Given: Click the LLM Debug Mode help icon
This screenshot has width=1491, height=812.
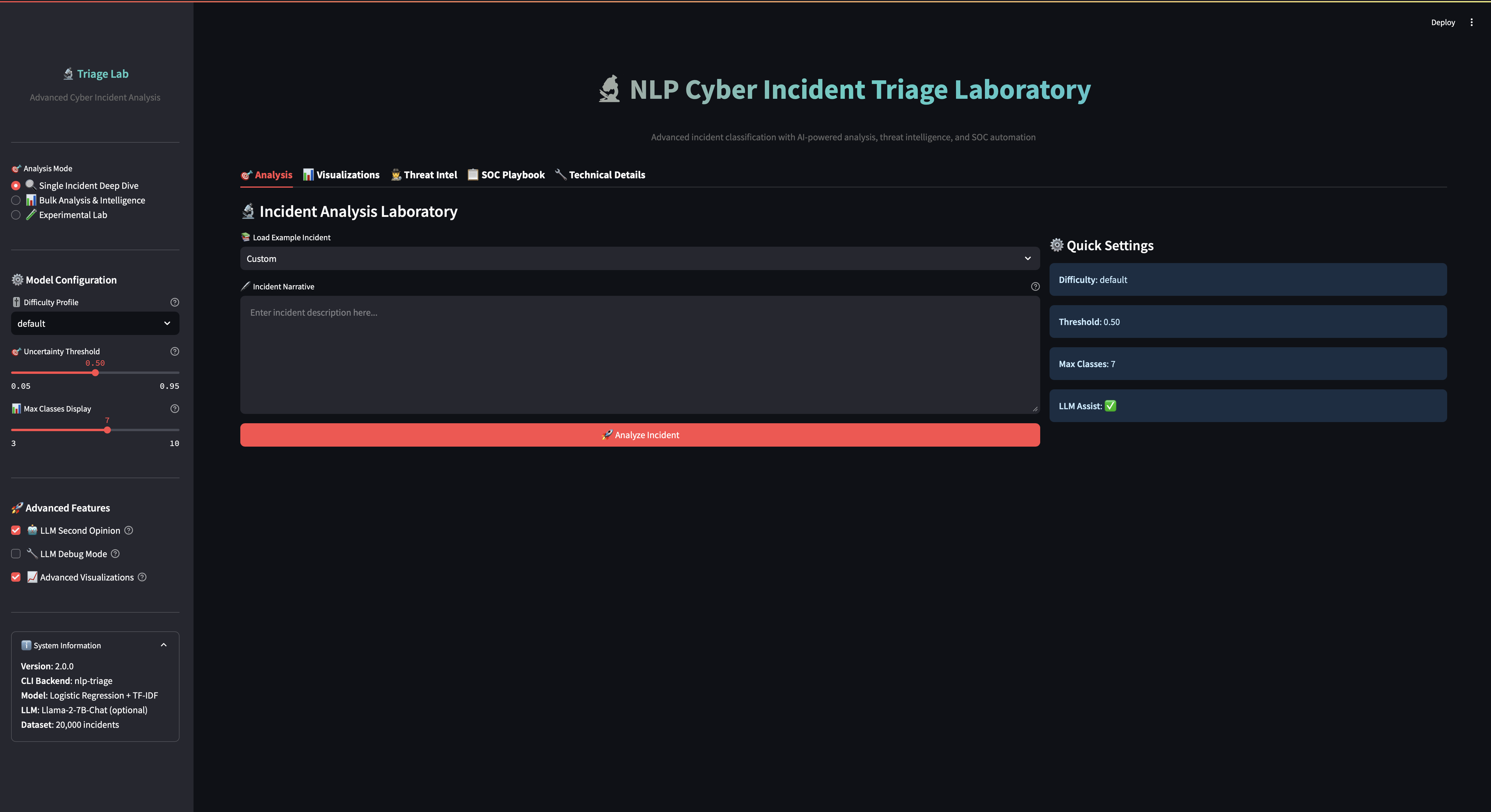Looking at the screenshot, I should click(x=115, y=554).
